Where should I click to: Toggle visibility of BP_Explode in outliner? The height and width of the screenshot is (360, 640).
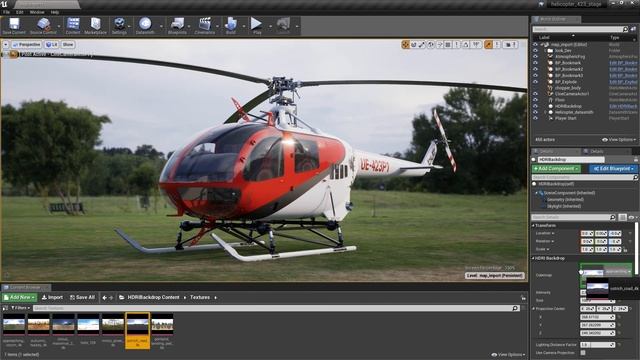(x=535, y=82)
